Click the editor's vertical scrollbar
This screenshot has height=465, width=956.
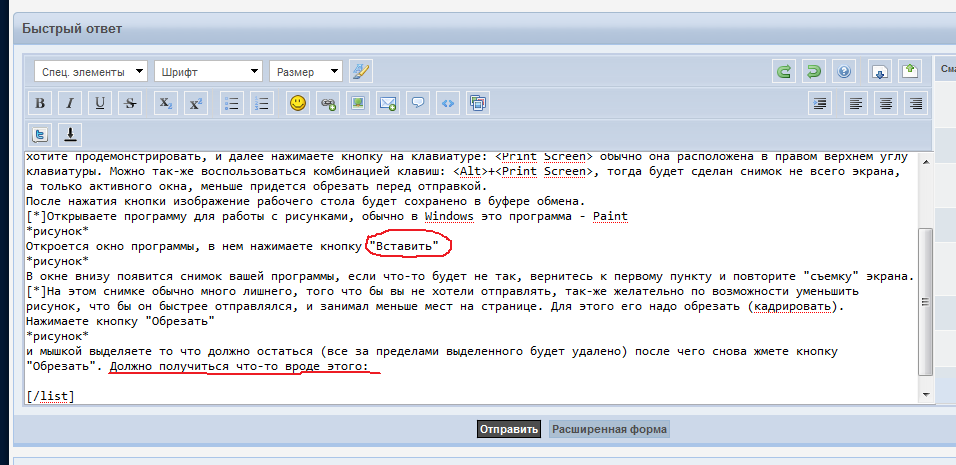pyautogui.click(x=926, y=300)
